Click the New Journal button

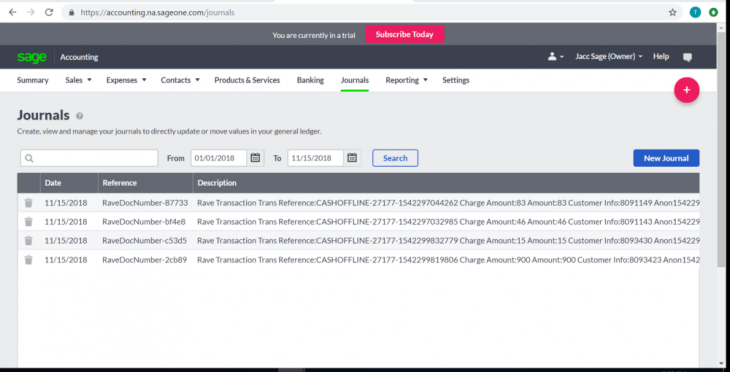tap(666, 158)
